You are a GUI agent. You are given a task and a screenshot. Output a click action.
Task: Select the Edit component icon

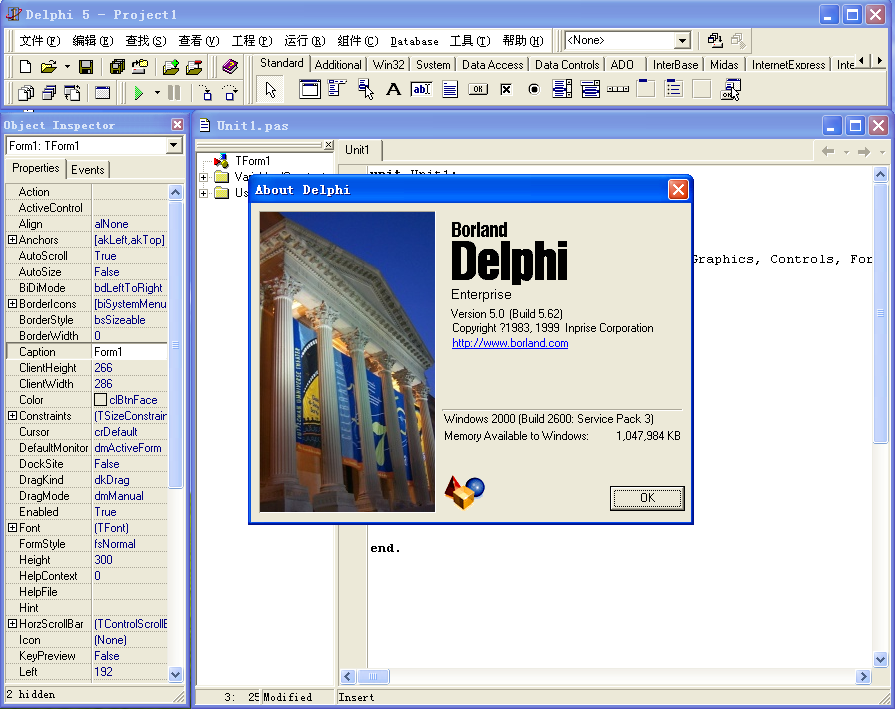click(421, 90)
